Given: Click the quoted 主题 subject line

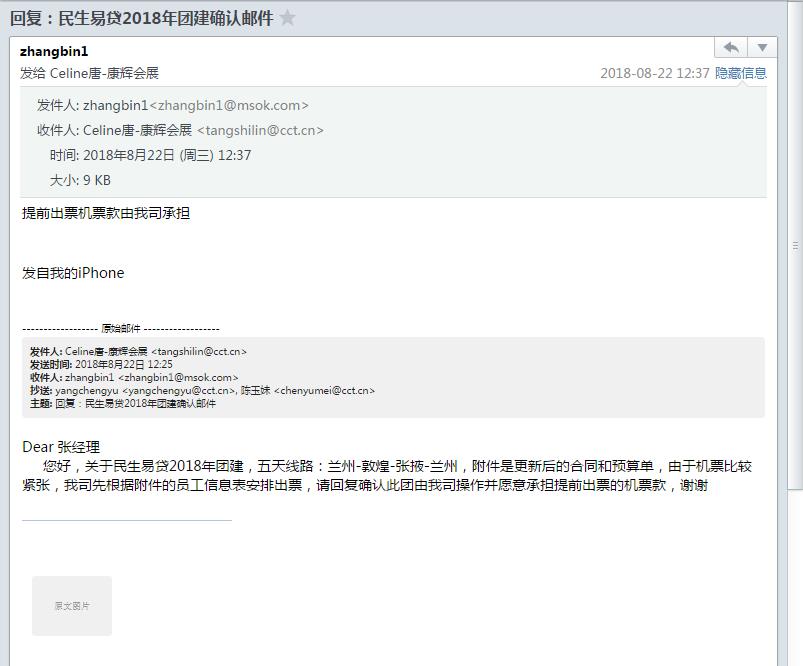Looking at the screenshot, I should click(x=123, y=404).
